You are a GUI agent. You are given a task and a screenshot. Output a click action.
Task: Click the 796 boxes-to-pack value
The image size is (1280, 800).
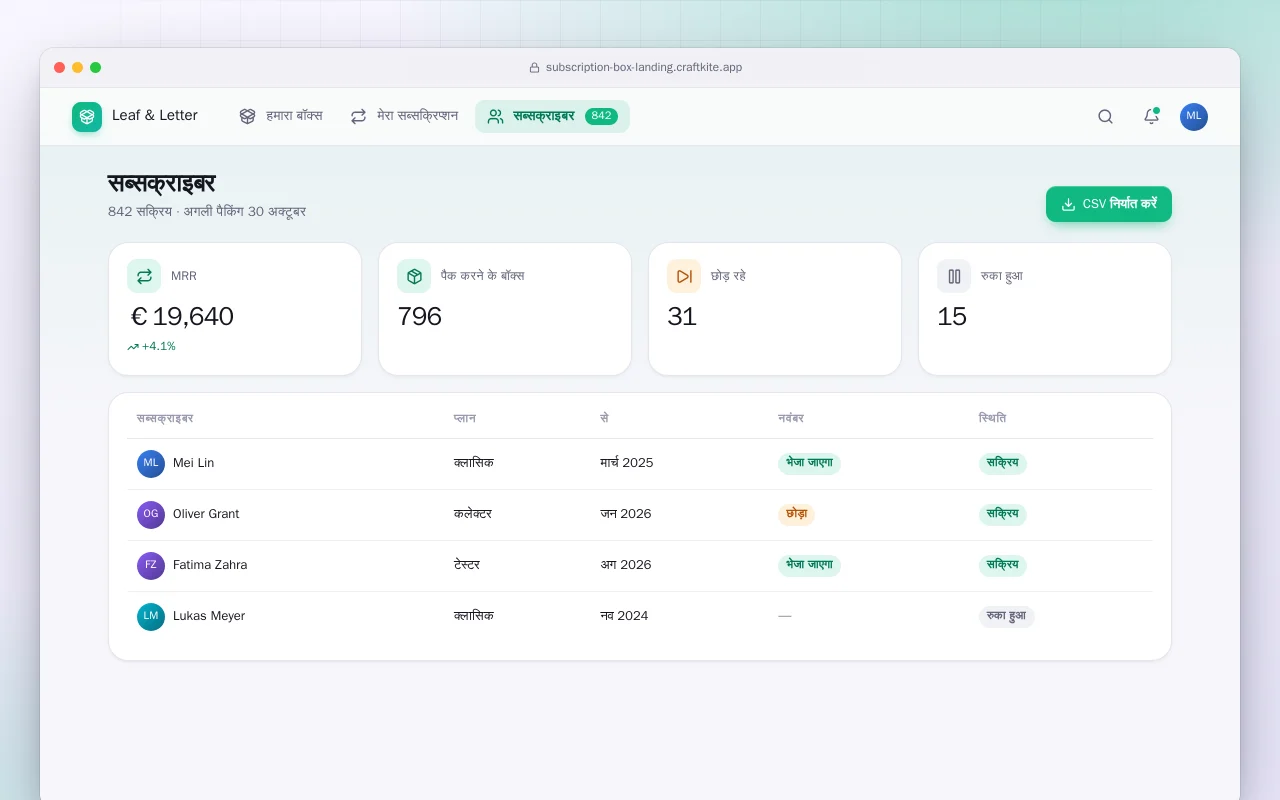point(420,317)
